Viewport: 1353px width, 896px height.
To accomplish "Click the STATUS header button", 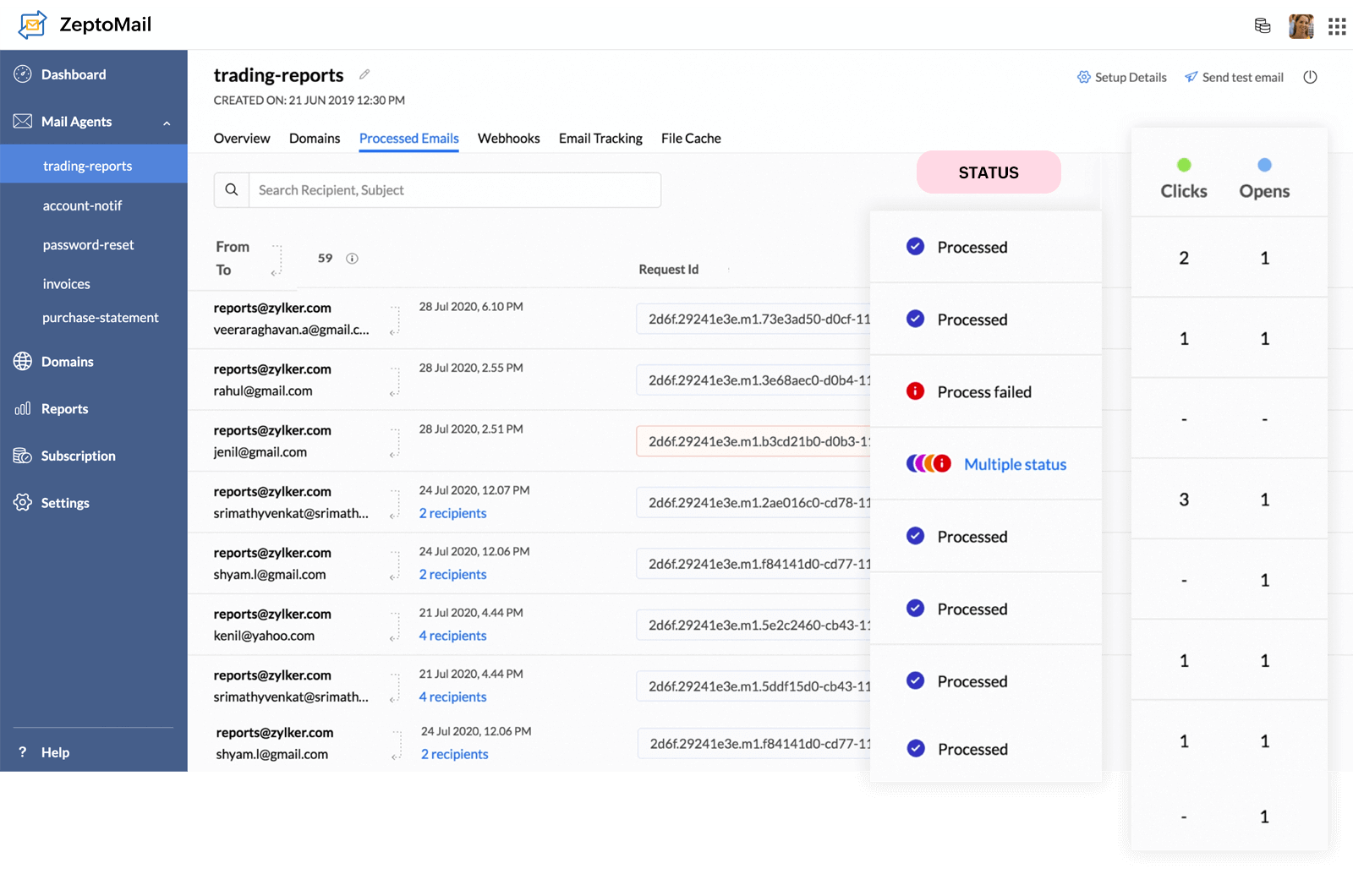I will tap(989, 172).
